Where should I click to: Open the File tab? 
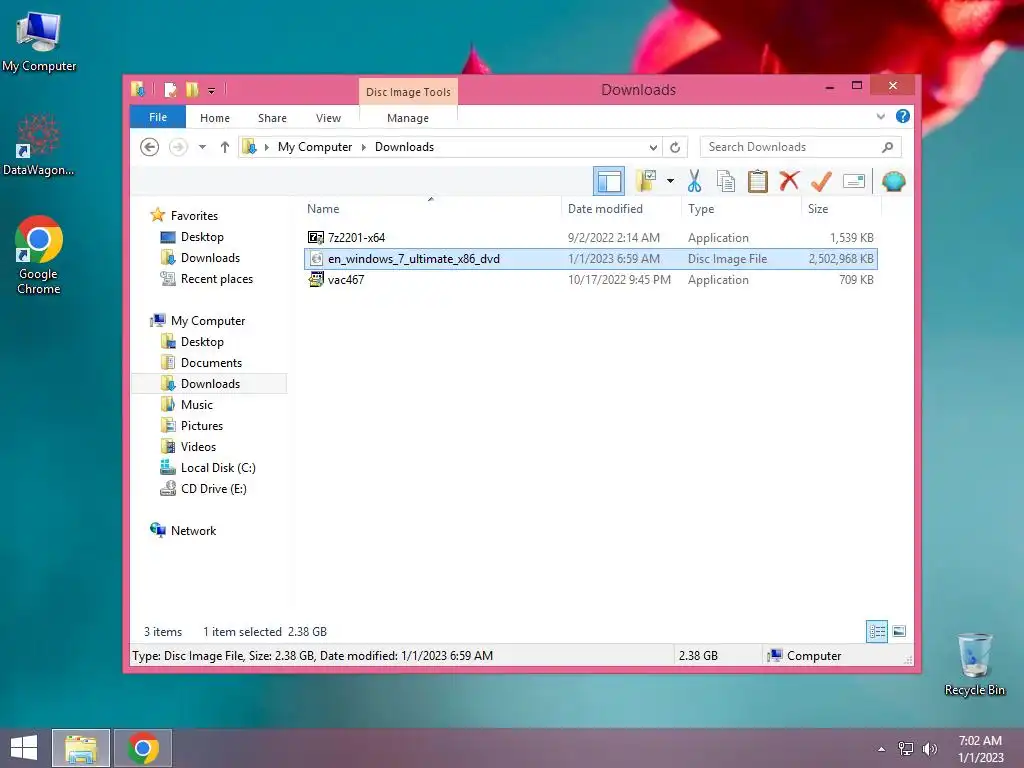pos(158,117)
